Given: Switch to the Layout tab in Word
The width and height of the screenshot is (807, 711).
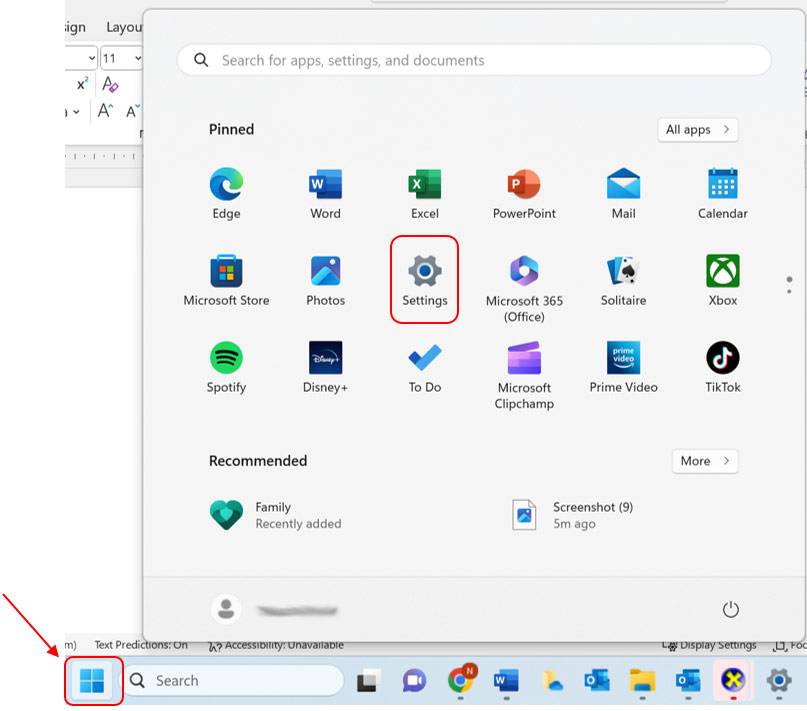Looking at the screenshot, I should point(124,27).
